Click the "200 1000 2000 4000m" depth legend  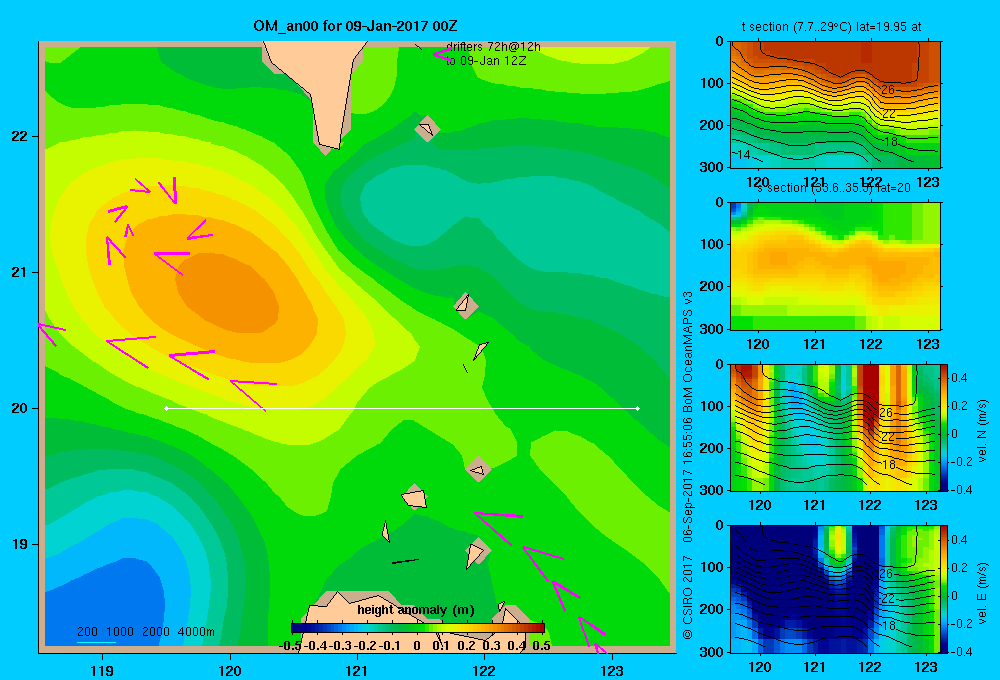click(x=145, y=632)
